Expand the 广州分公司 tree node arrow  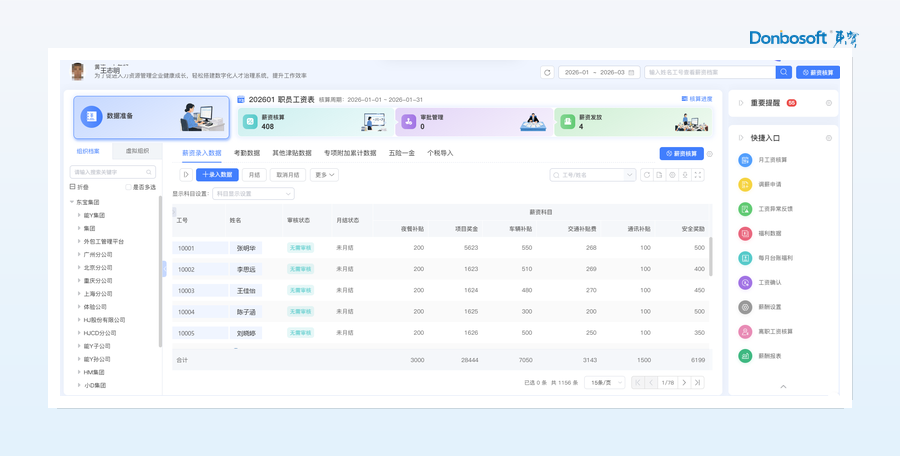(79, 254)
